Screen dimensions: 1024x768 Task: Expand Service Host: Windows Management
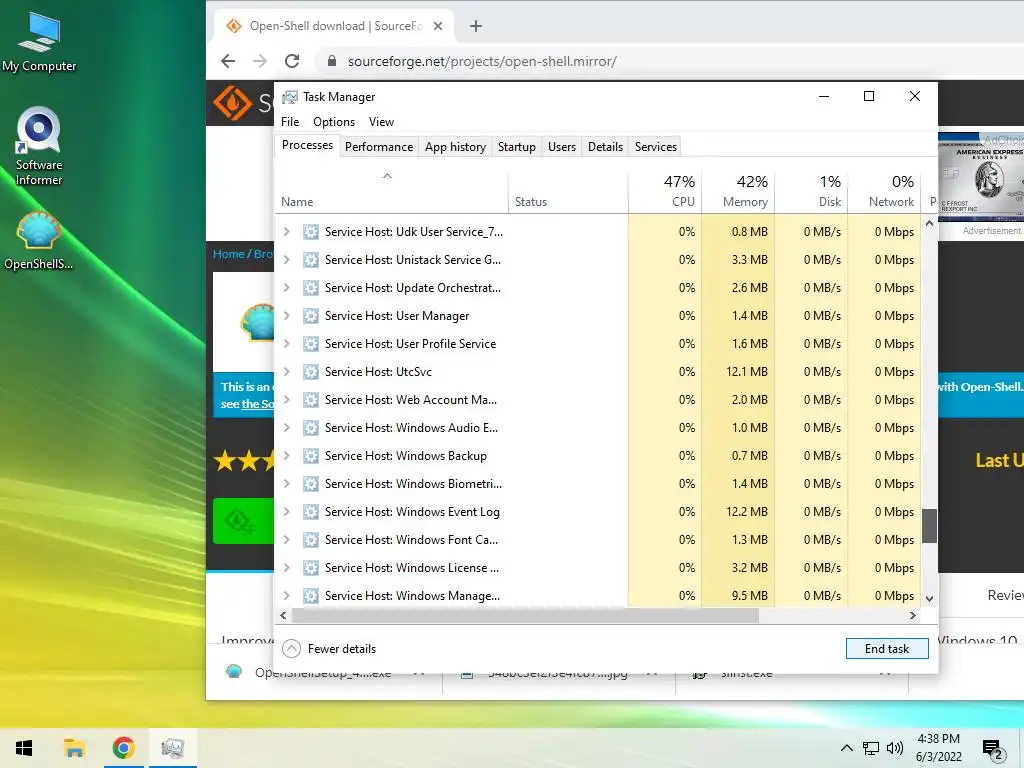(x=286, y=596)
